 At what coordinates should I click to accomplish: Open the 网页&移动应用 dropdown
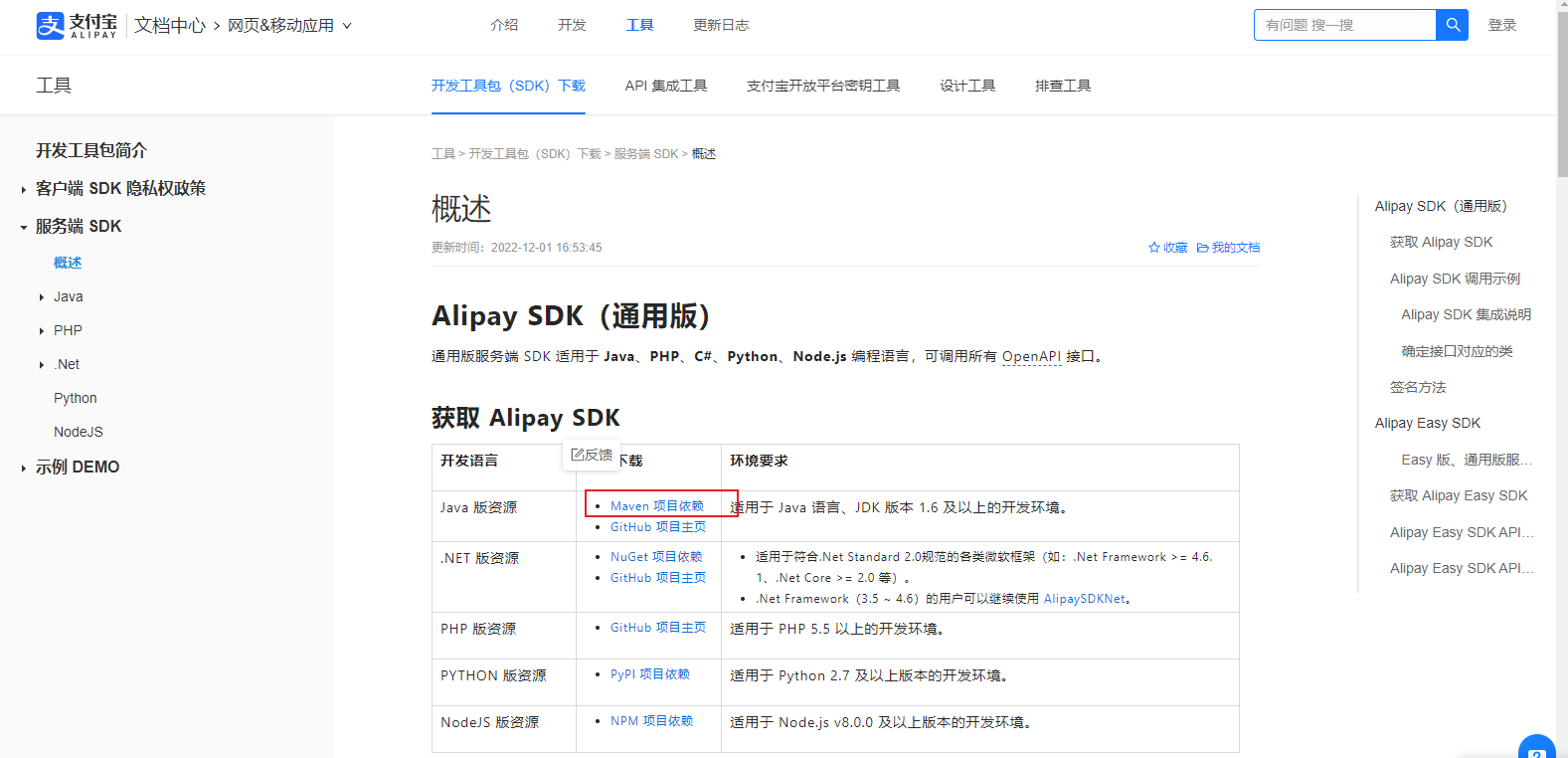pos(289,25)
